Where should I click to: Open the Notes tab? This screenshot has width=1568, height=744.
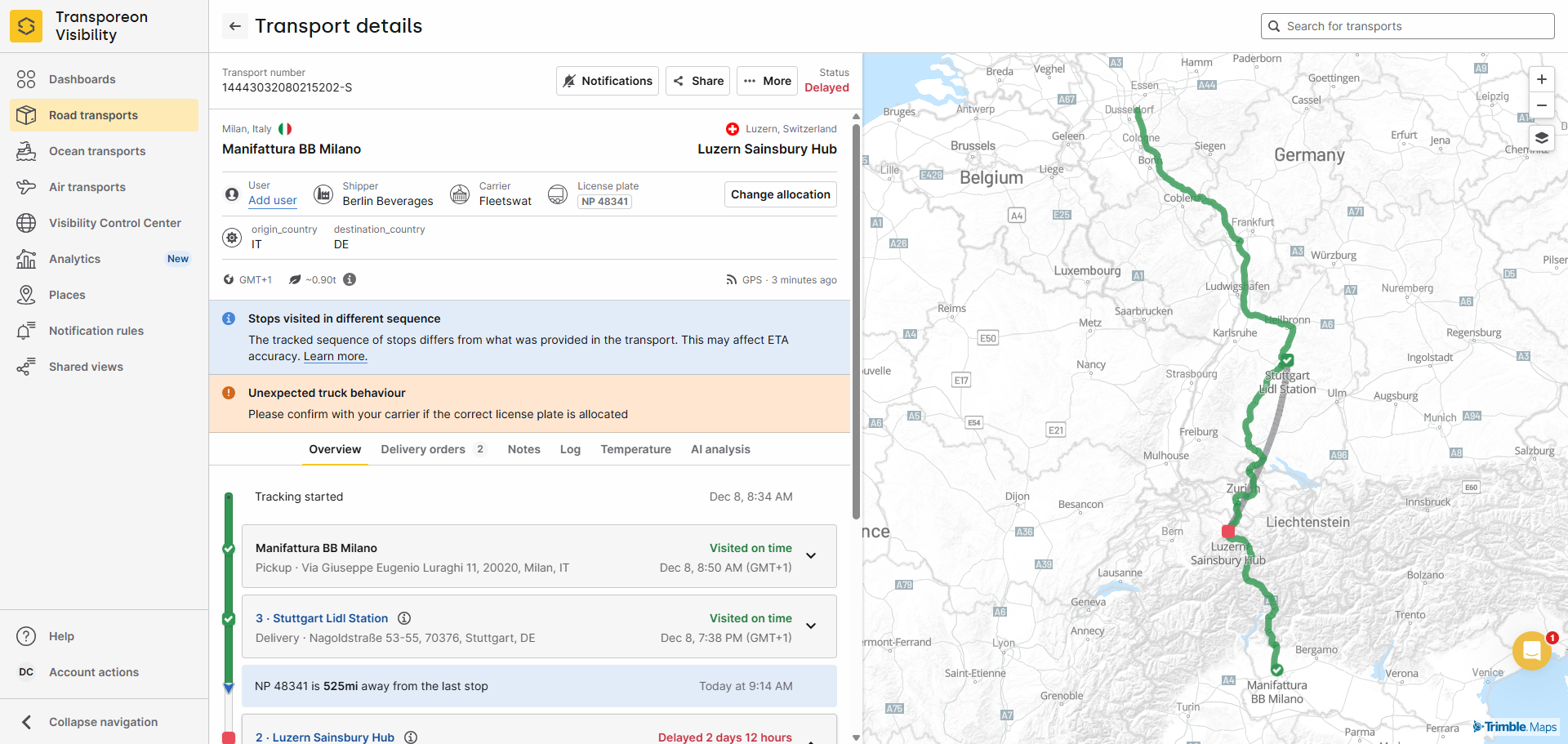tap(524, 449)
